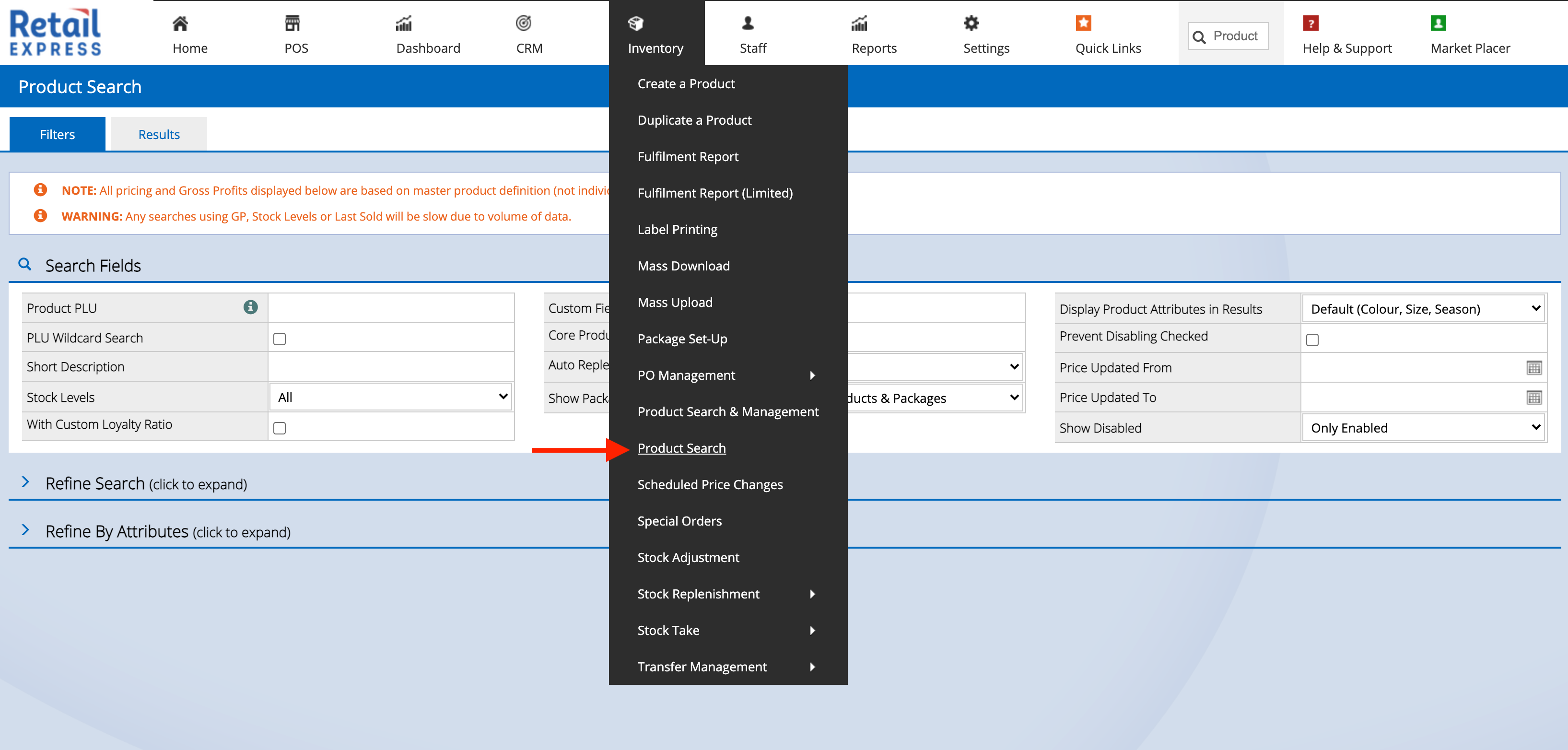1568x750 pixels.
Task: Expand the Refine Search section
Action: [x=146, y=483]
